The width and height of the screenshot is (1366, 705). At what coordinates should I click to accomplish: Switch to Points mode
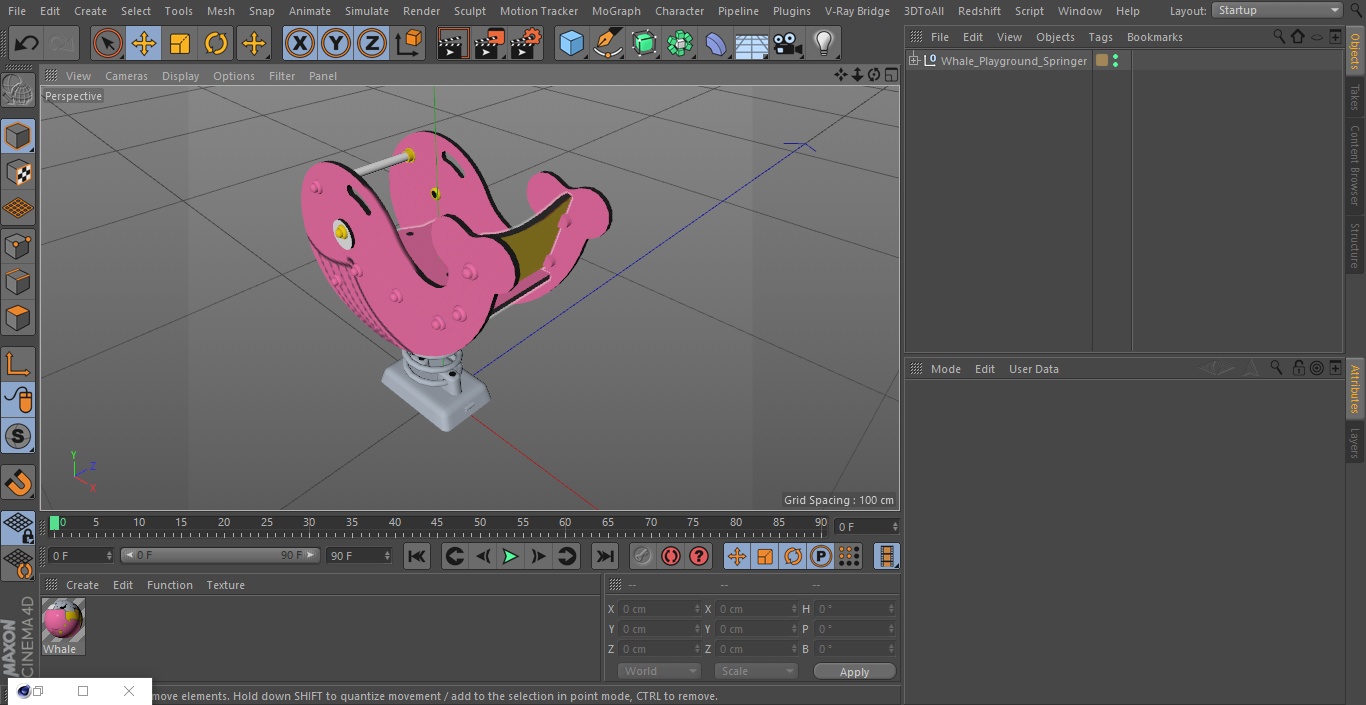coord(18,246)
